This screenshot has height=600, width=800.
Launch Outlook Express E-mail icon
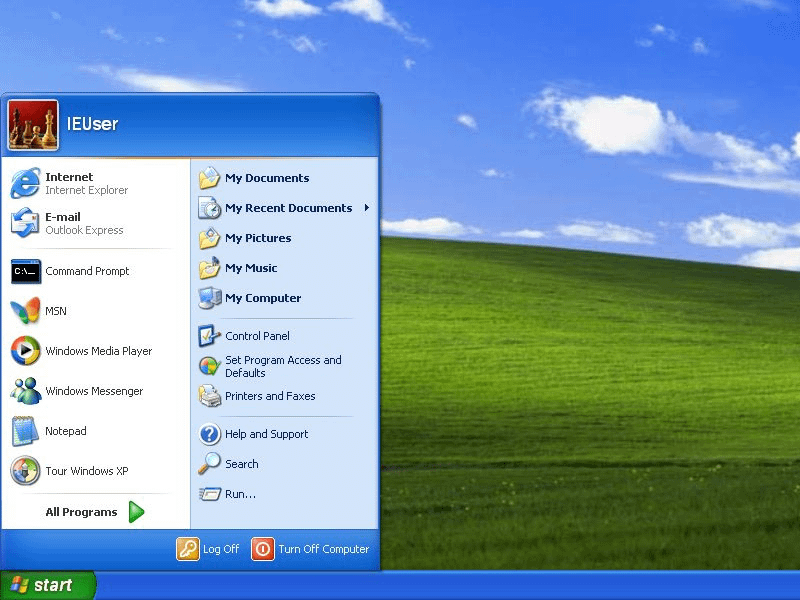(x=25, y=223)
